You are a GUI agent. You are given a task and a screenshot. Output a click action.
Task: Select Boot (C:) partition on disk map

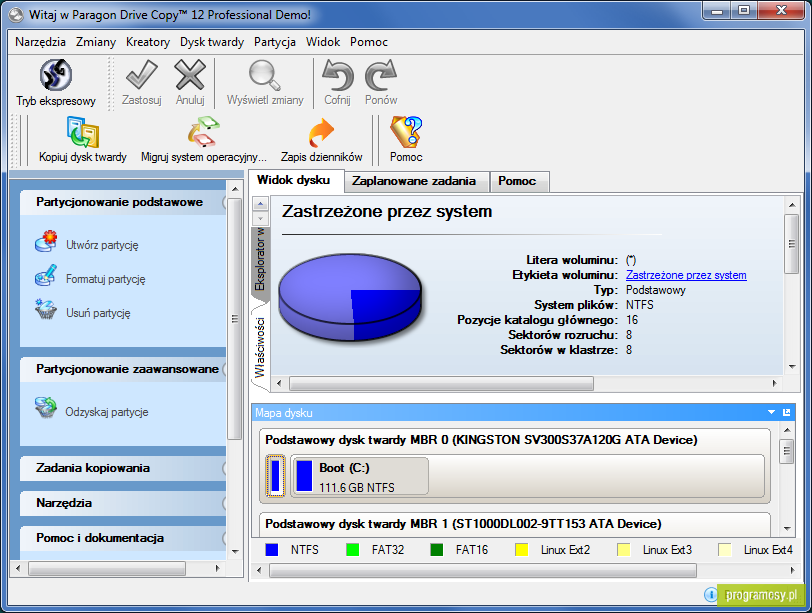[359, 476]
